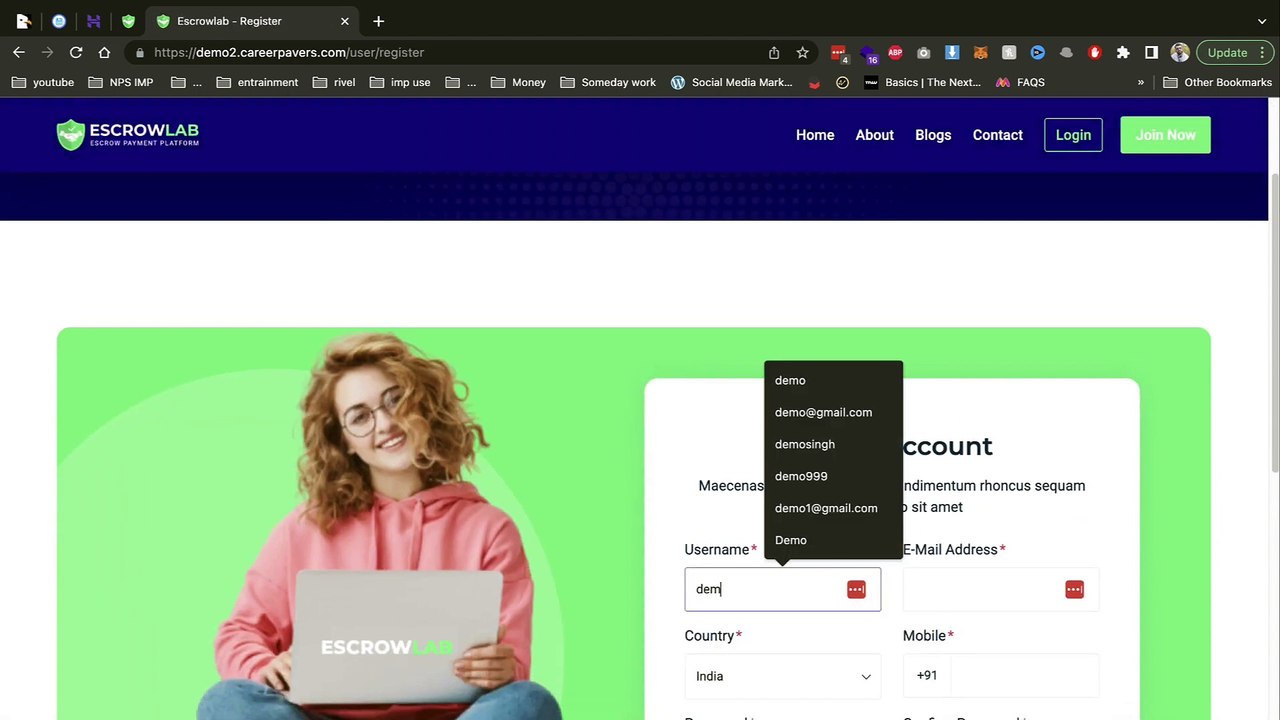Open the FAQS bookmark
The width and height of the screenshot is (1280, 720).
(1020, 82)
